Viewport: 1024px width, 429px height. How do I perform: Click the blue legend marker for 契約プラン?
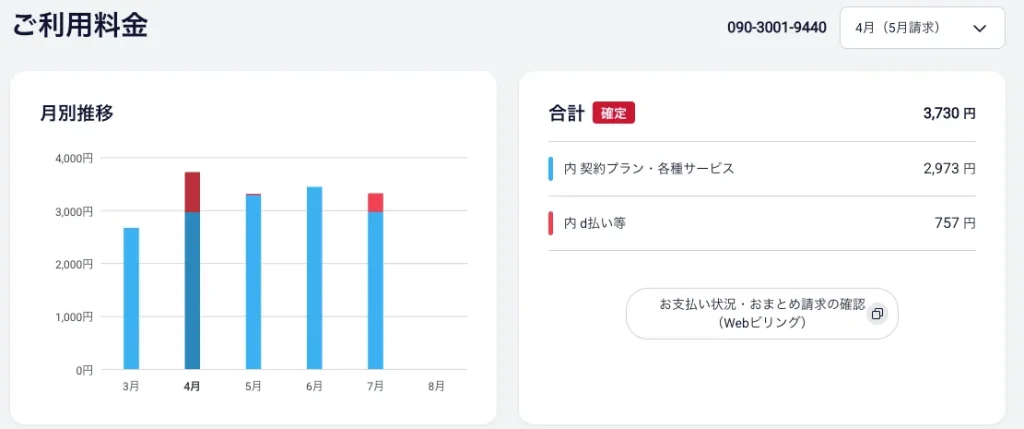(551, 168)
